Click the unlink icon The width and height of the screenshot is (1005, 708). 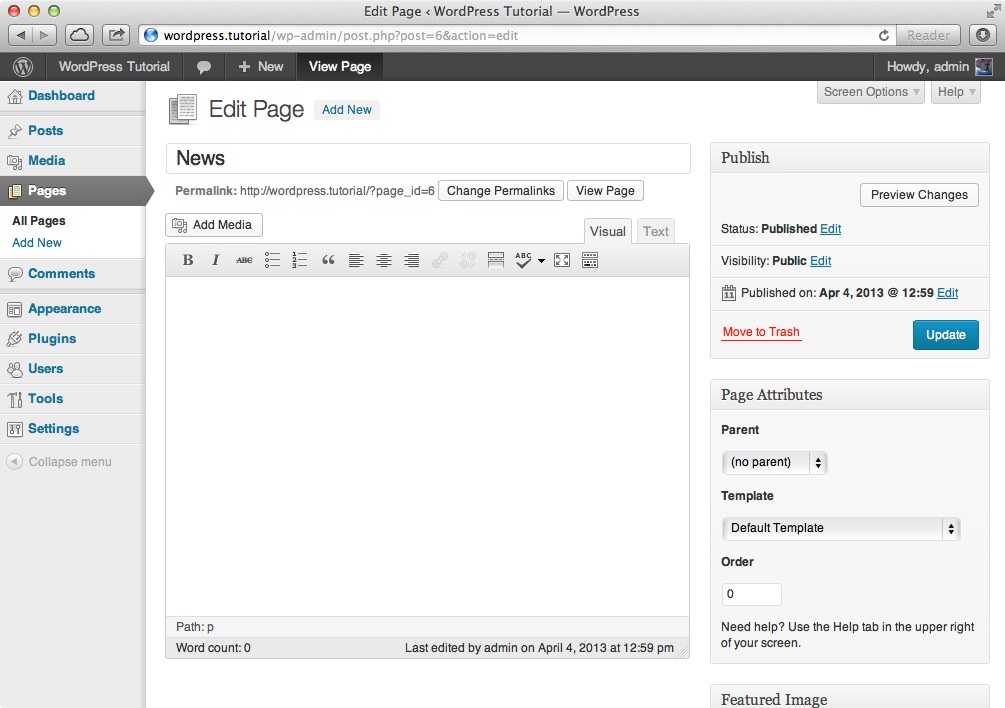[x=467, y=259]
